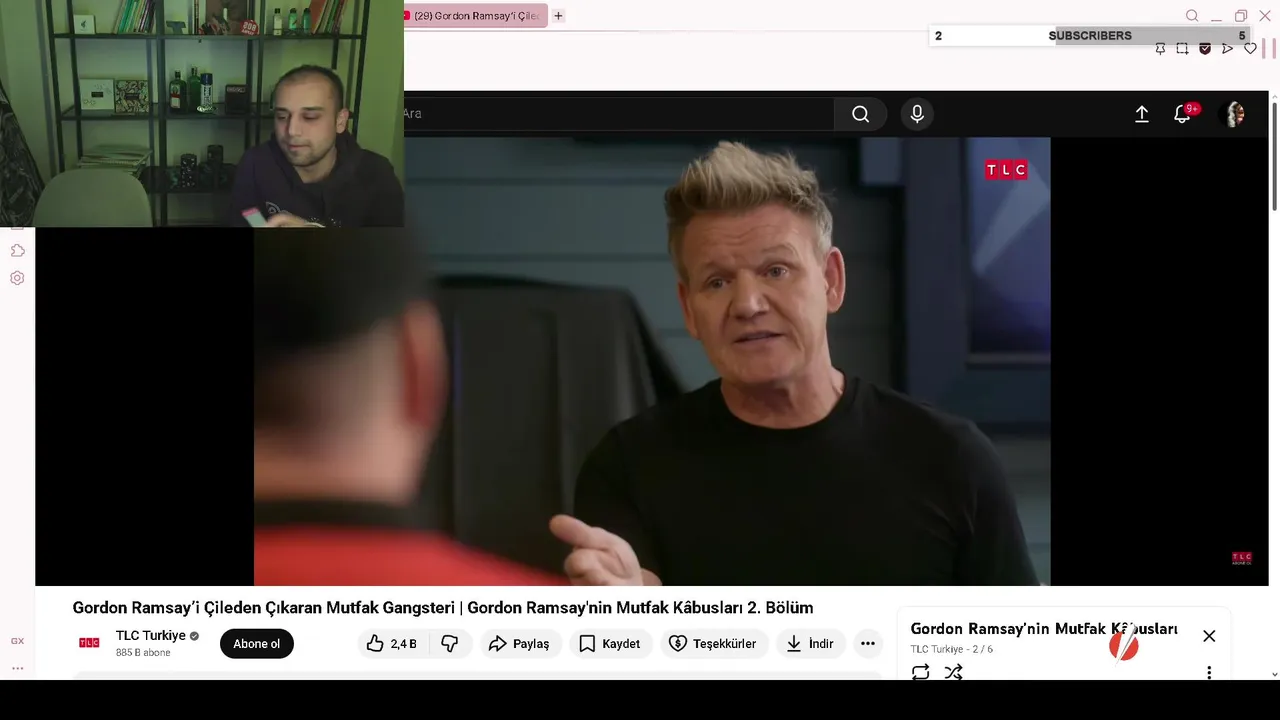Screen dimensions: 1280x720
Task: Click the 885 B abone subscriber count
Action: [143, 653]
